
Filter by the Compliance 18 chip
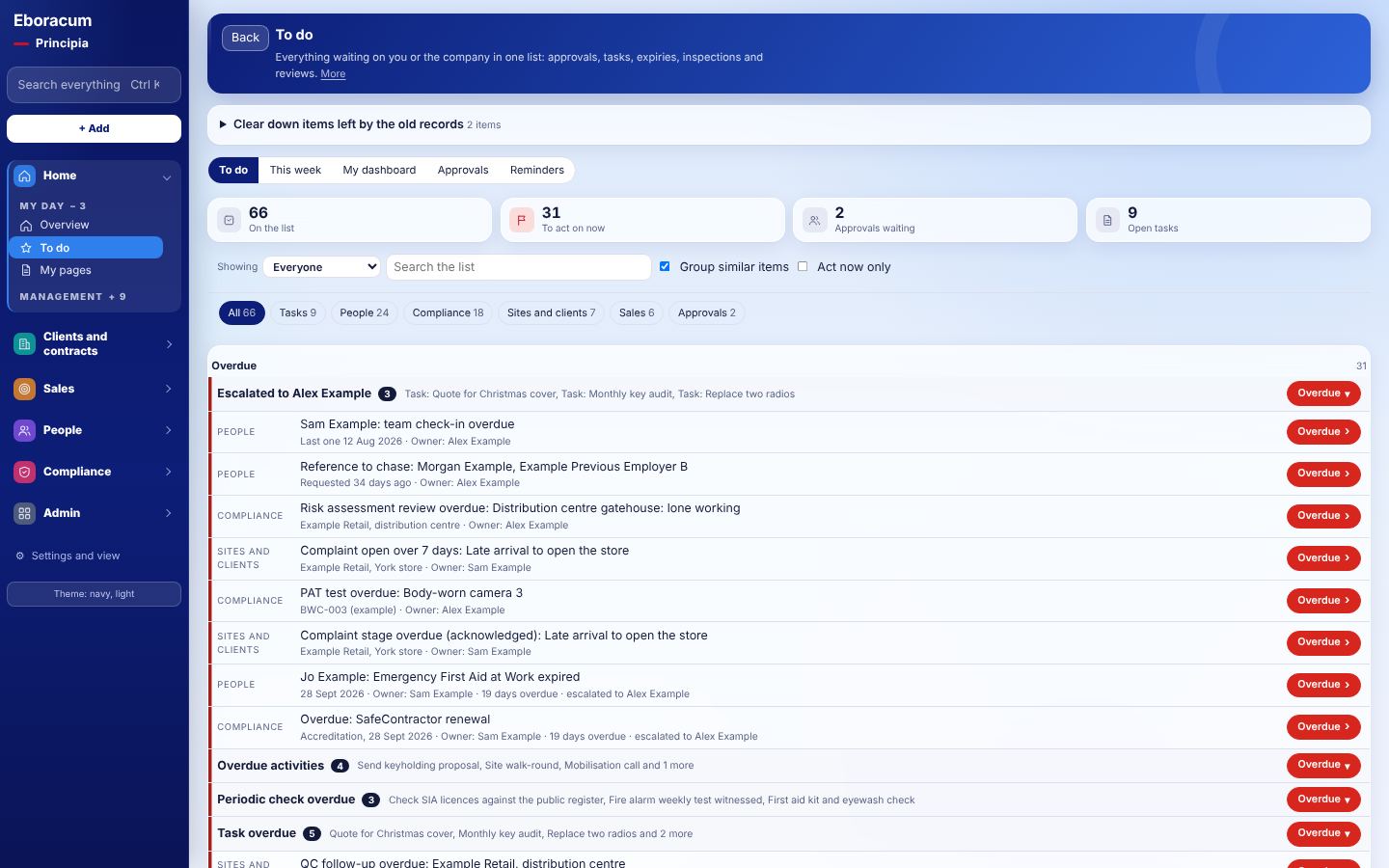pos(448,312)
